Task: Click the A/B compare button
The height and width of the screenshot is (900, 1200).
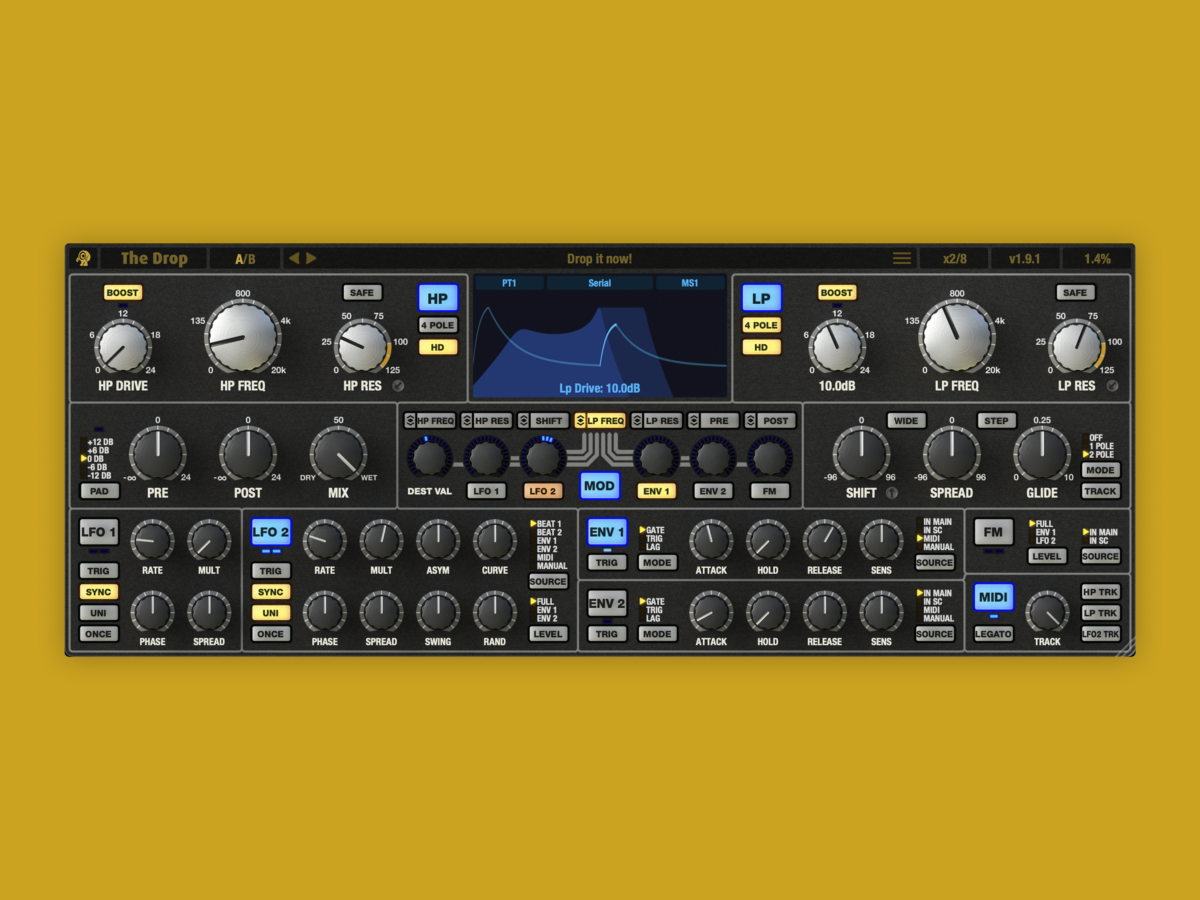Action: (x=245, y=258)
